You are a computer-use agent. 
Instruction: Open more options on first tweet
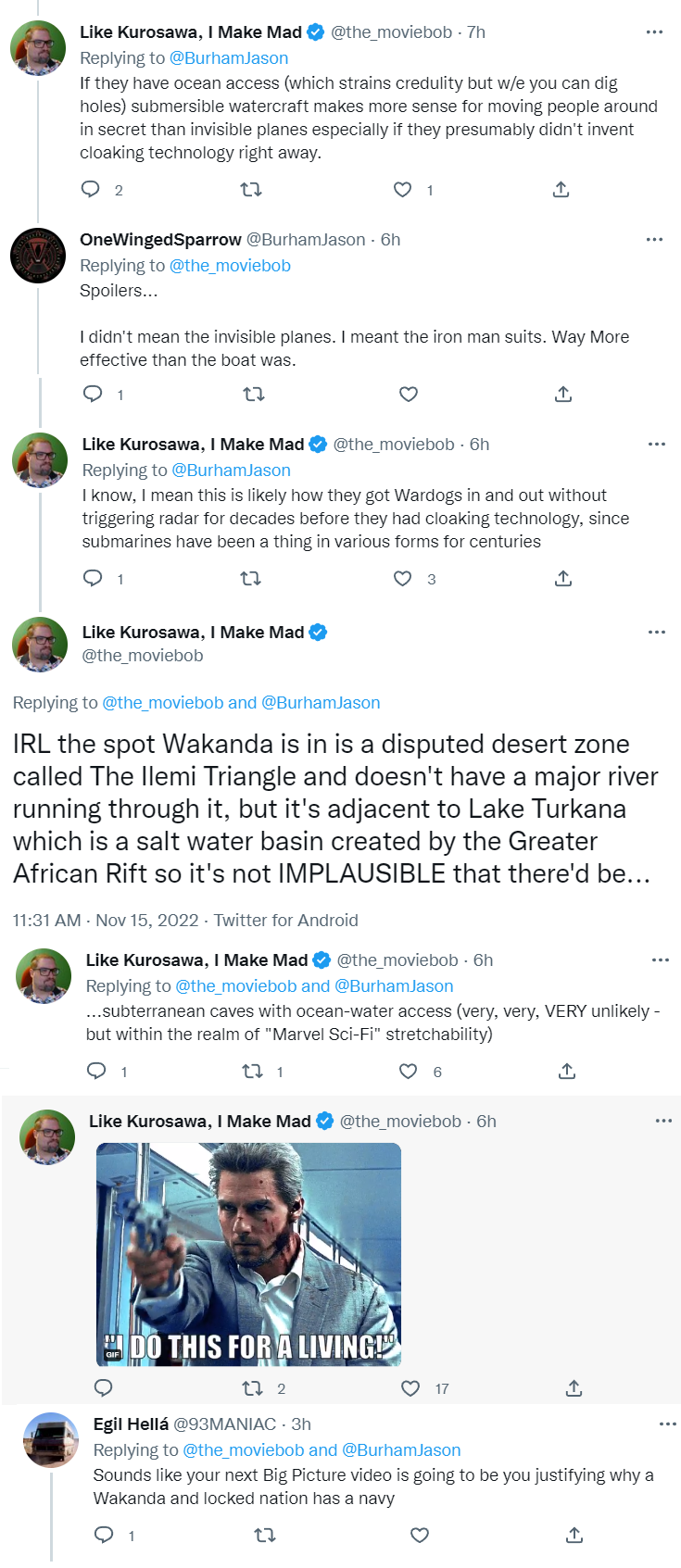pos(655,31)
